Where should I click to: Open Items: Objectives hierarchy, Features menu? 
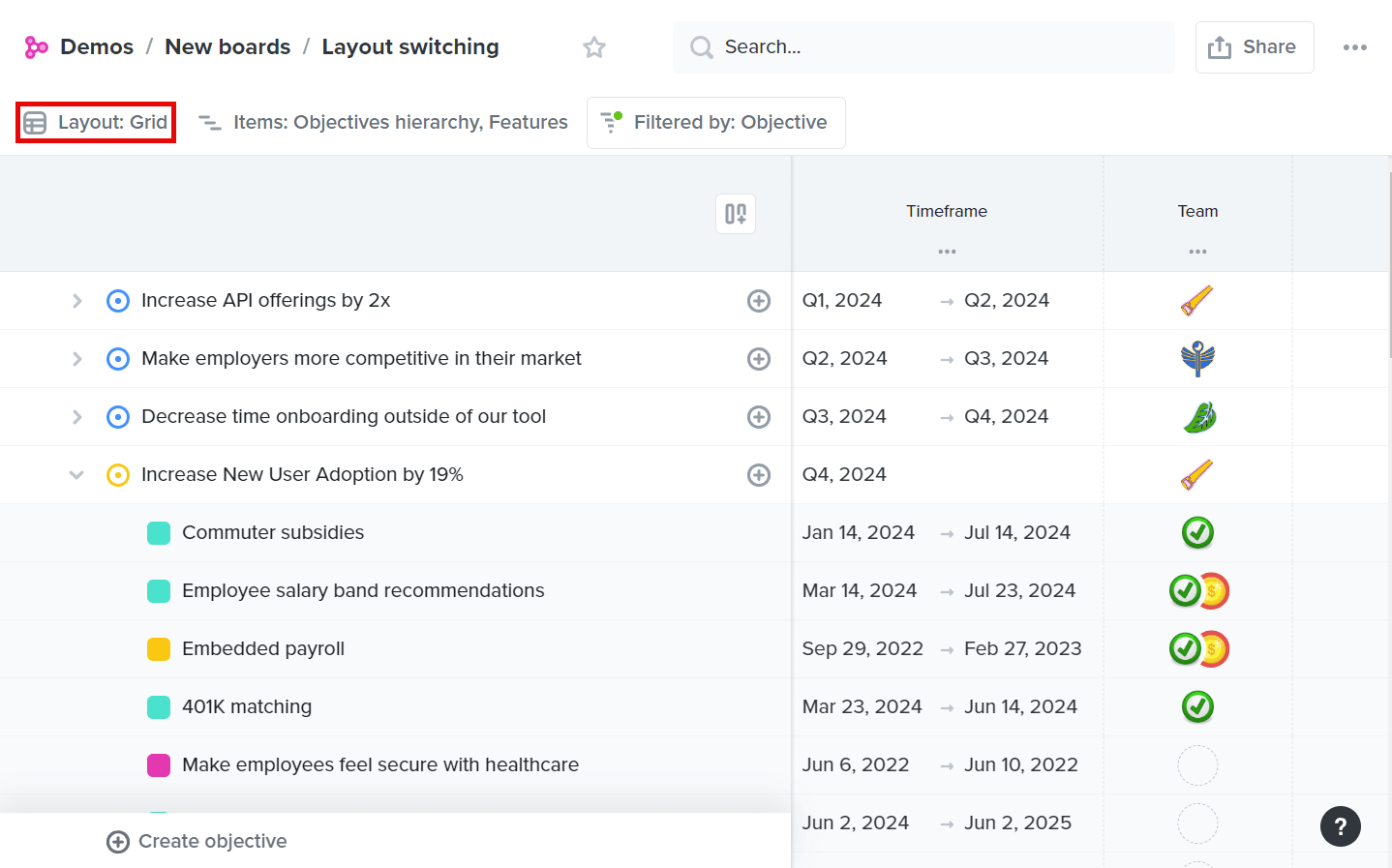pos(383,123)
